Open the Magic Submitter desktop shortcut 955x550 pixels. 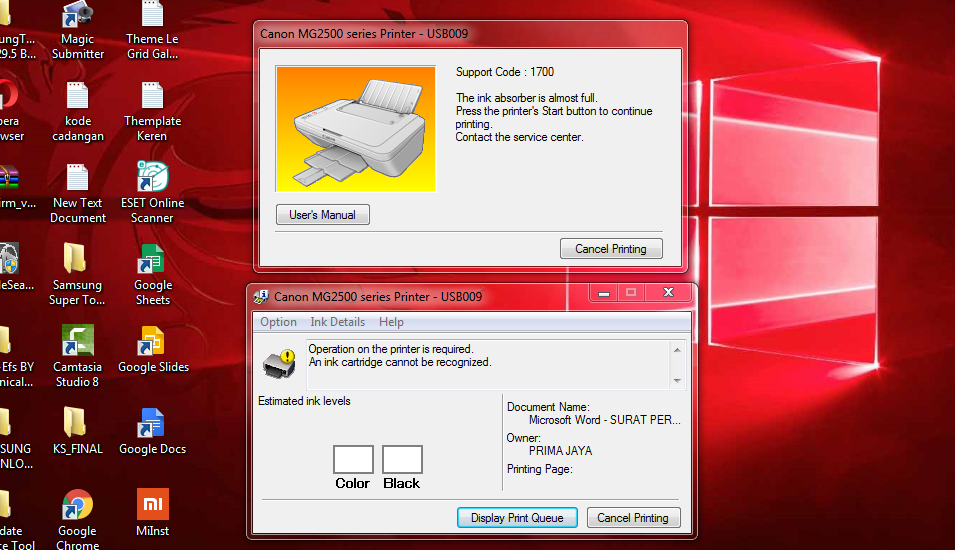point(77,30)
